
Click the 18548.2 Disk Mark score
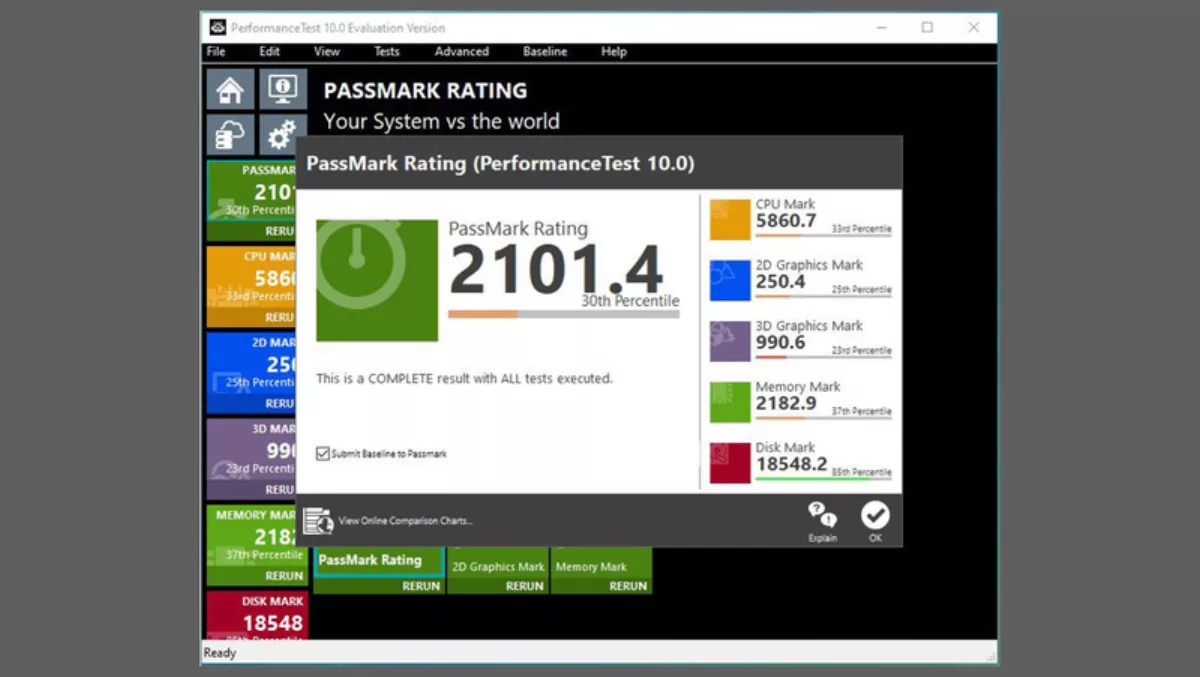[x=792, y=465]
